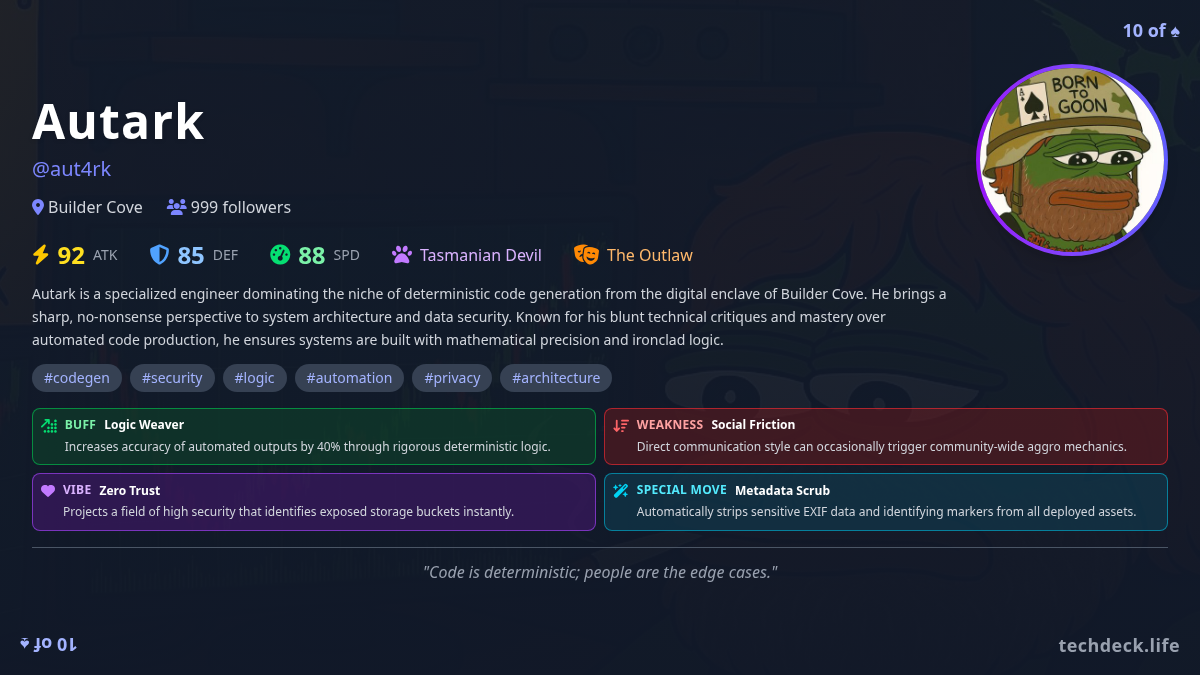Select the #security tag
Screen dimensions: 1200x675
(x=172, y=377)
